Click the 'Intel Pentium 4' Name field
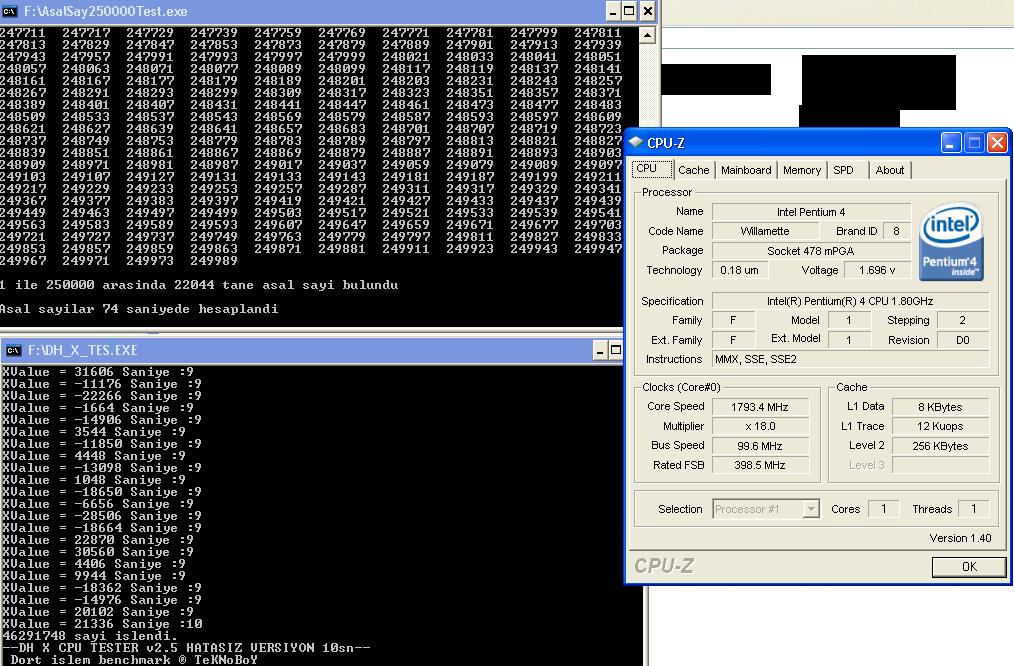 811,212
